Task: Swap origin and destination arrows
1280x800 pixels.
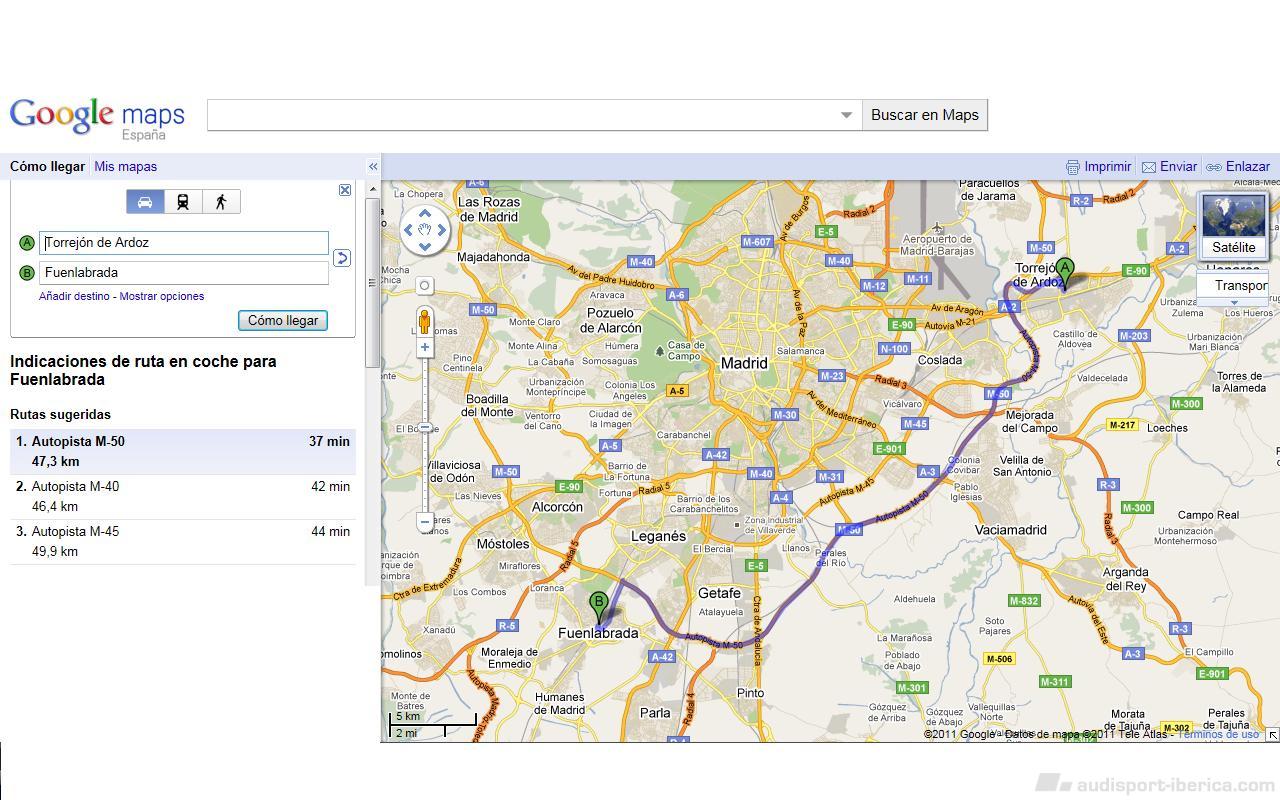Action: pyautogui.click(x=341, y=258)
